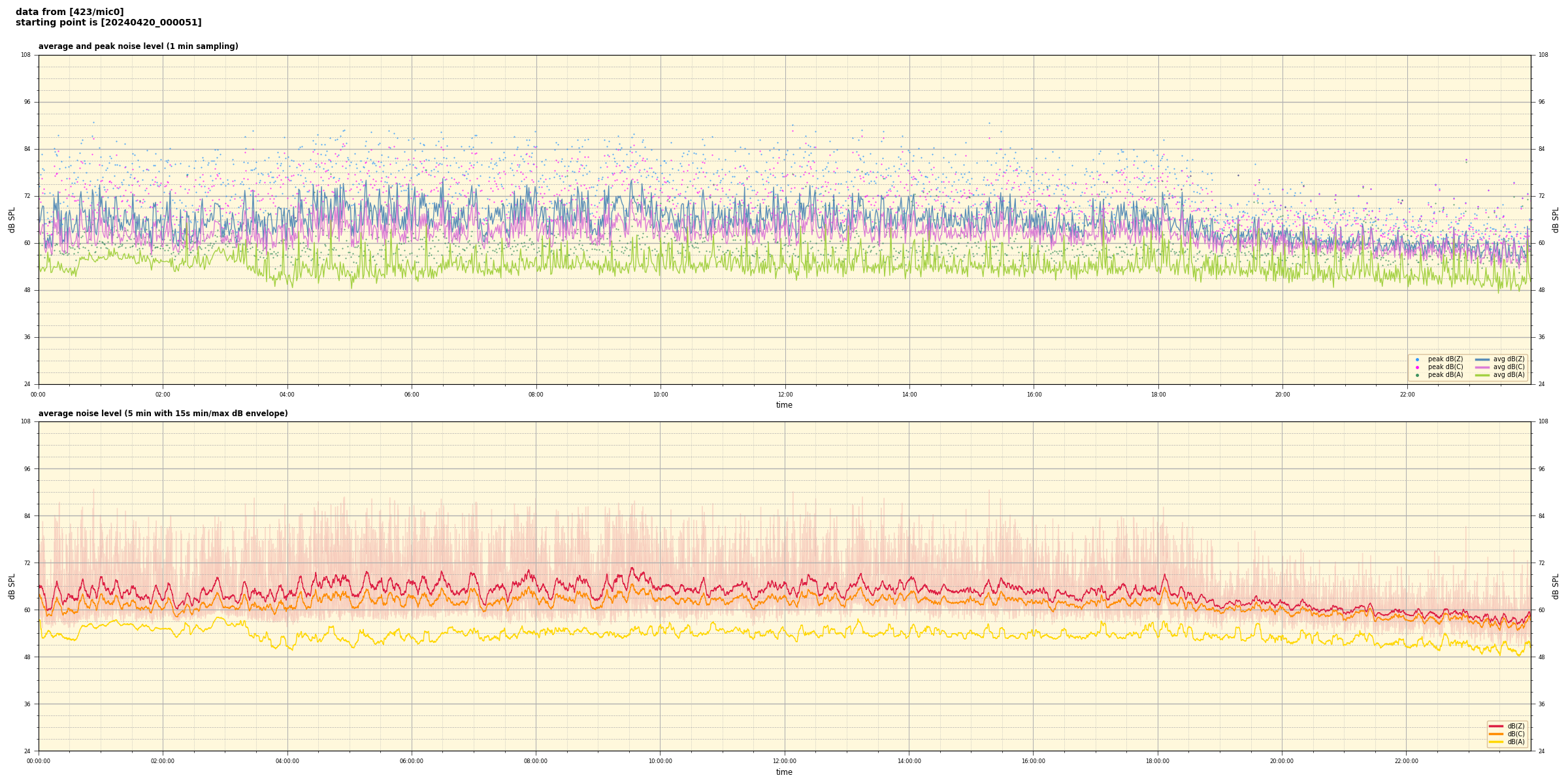Click right 'dB SPL' label of bottom chart
This screenshot has height=784, width=1568.
coord(1556,586)
